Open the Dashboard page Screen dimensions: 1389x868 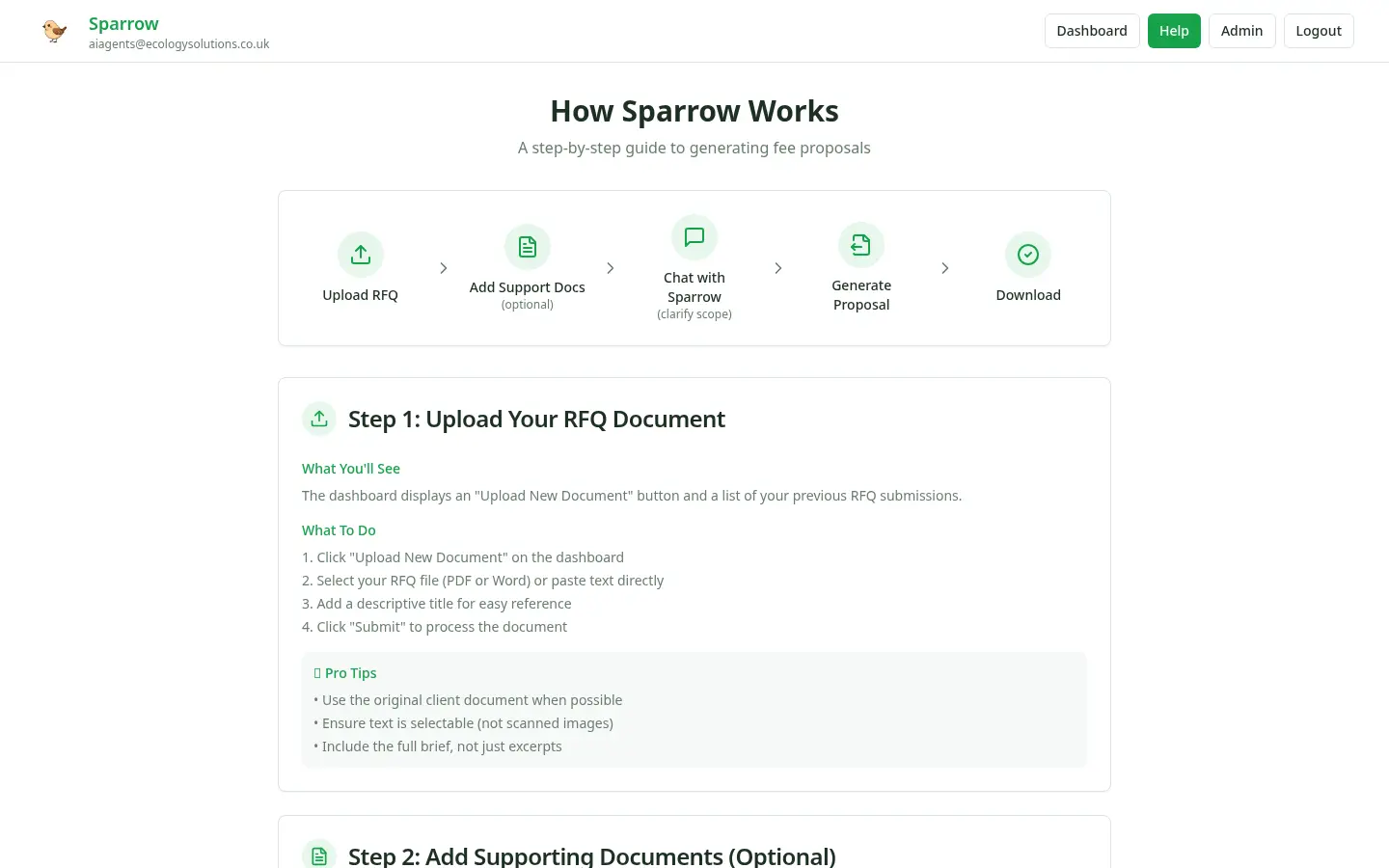tap(1092, 31)
